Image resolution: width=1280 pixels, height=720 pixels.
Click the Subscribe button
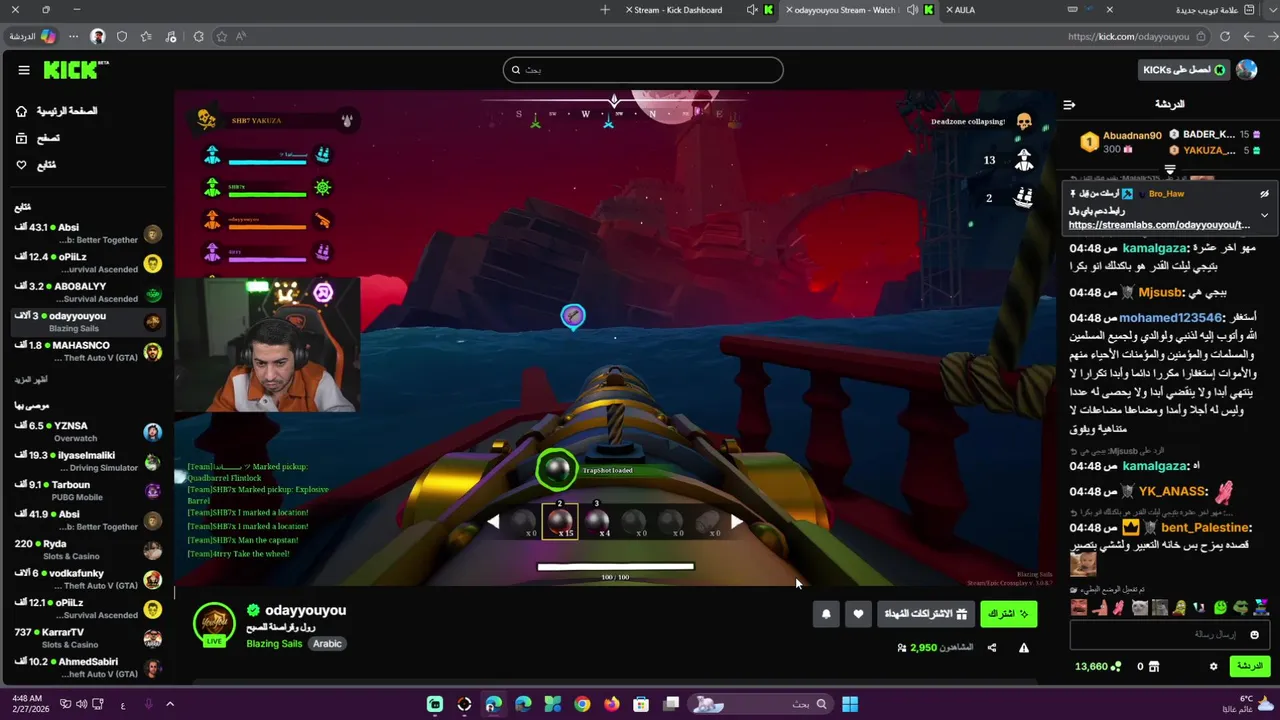1008,614
